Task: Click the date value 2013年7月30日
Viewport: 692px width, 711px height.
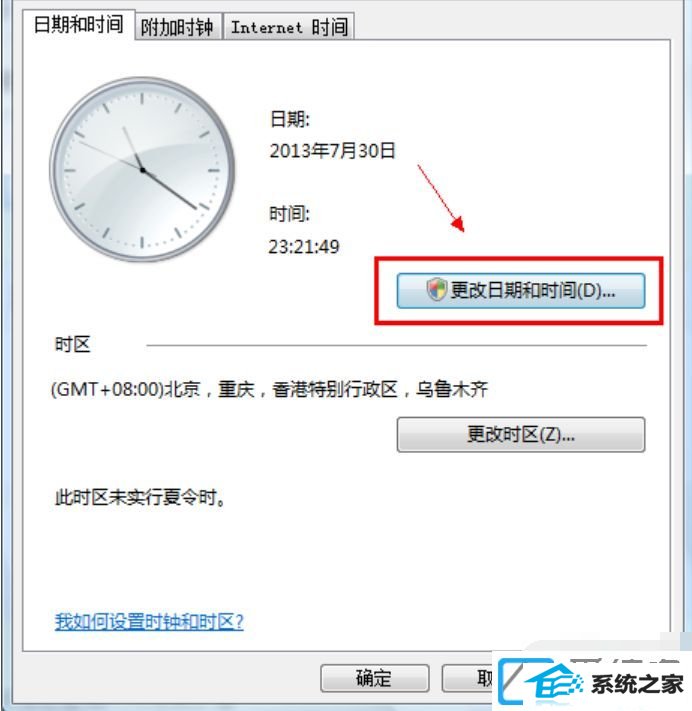Action: (x=332, y=151)
